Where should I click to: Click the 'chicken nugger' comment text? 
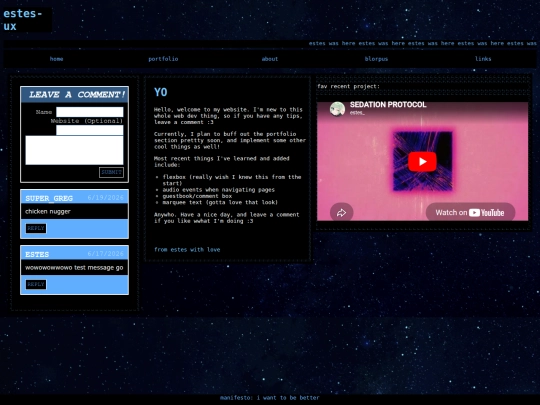(48, 211)
